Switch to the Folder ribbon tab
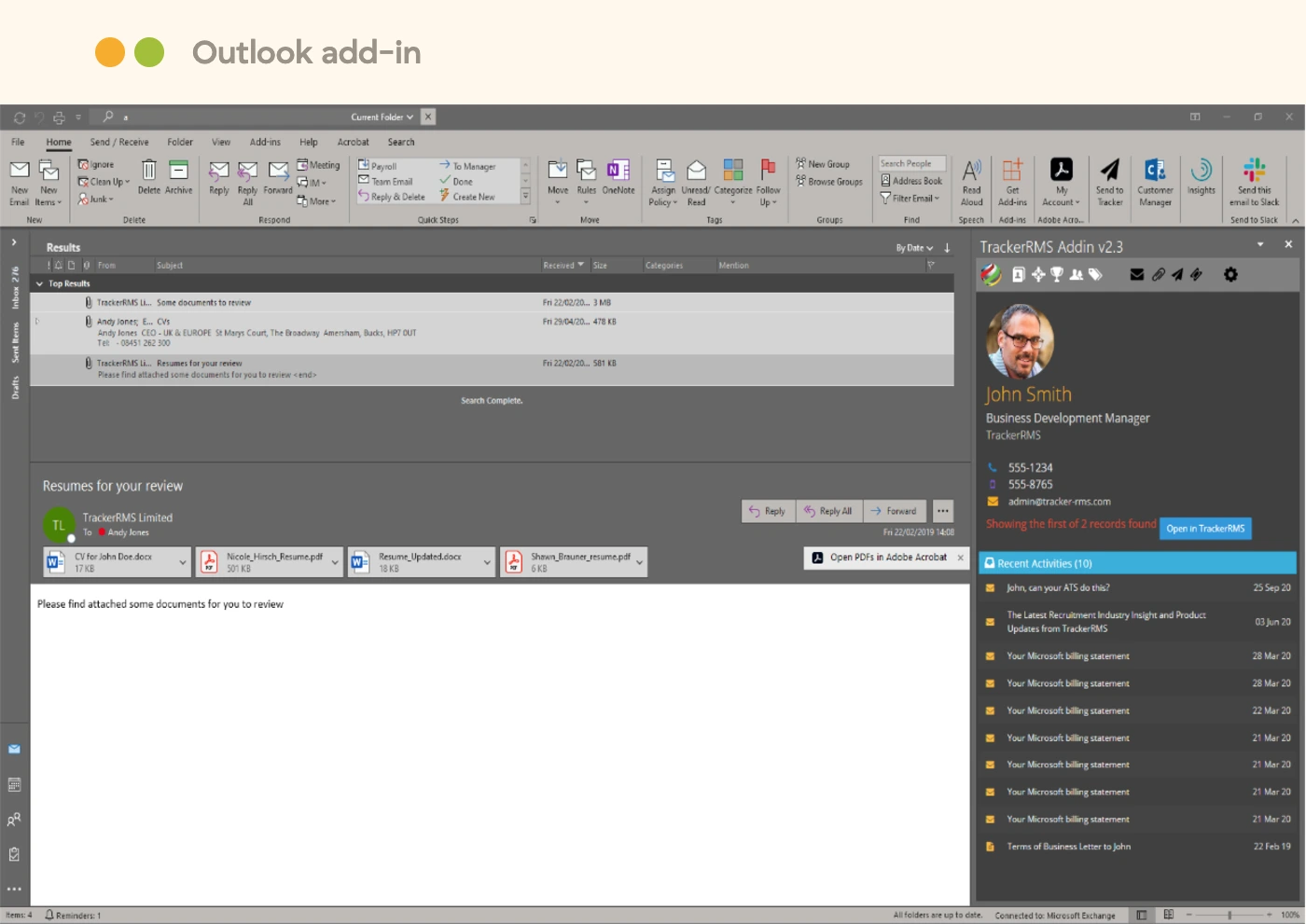Image resolution: width=1306 pixels, height=924 pixels. (180, 143)
